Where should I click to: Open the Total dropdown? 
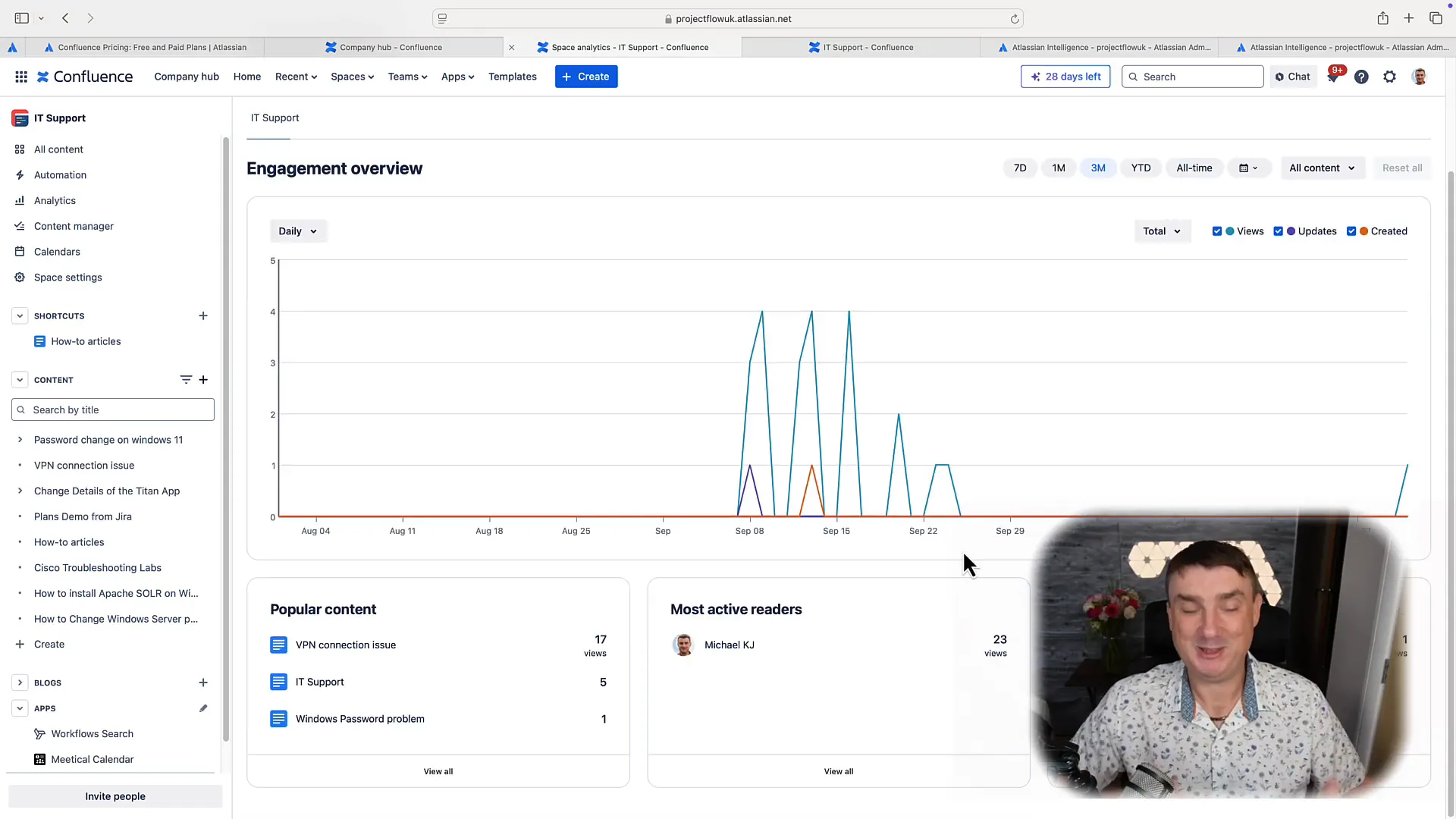click(1163, 232)
